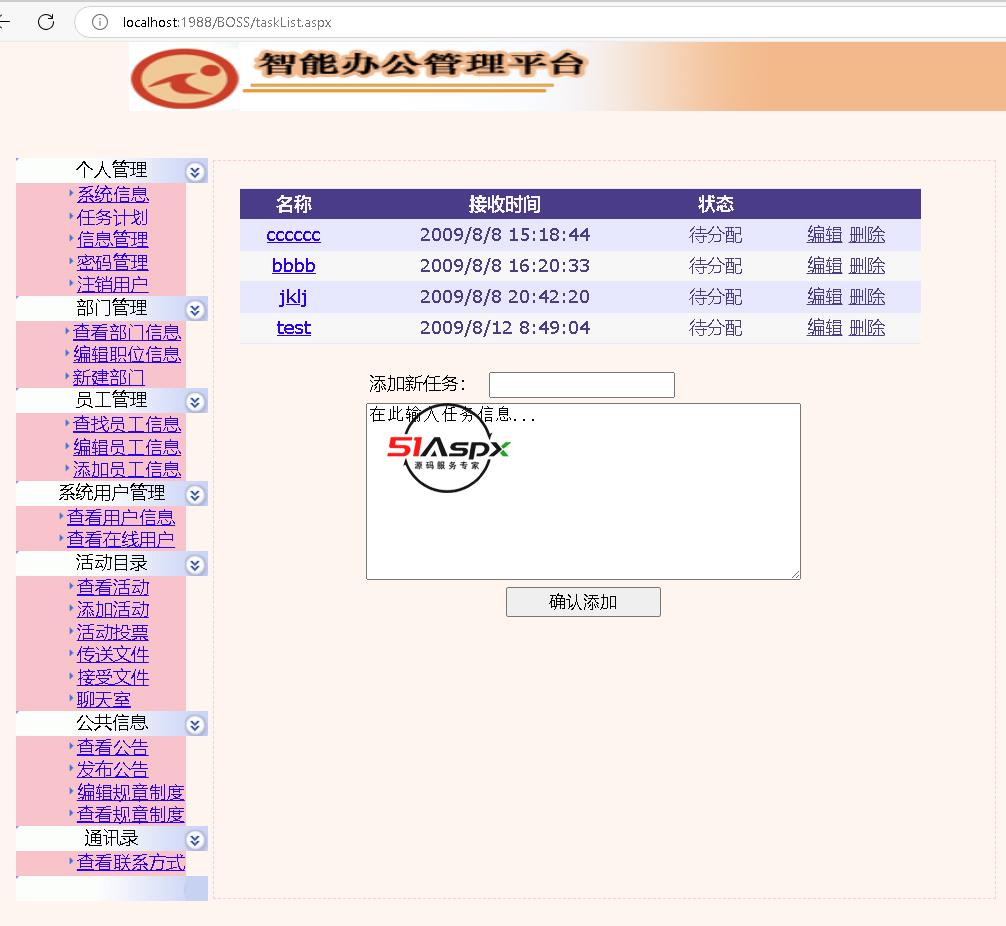Image resolution: width=1006 pixels, height=926 pixels.
Task: Click timestamp 2009/8/12 8:49:04
Action: pyautogui.click(x=505, y=328)
